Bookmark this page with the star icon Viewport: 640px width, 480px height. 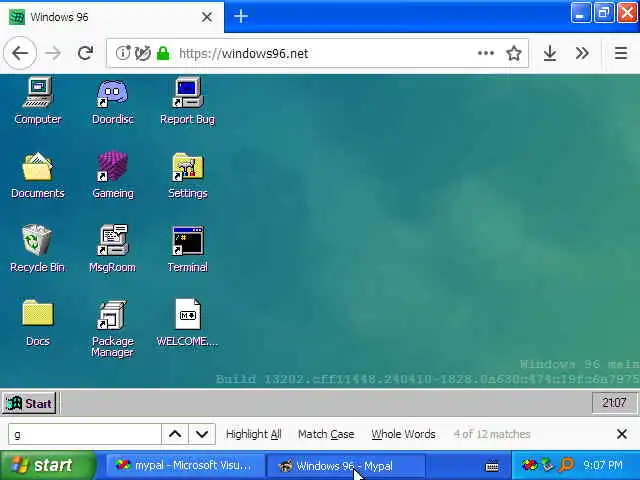(513, 53)
